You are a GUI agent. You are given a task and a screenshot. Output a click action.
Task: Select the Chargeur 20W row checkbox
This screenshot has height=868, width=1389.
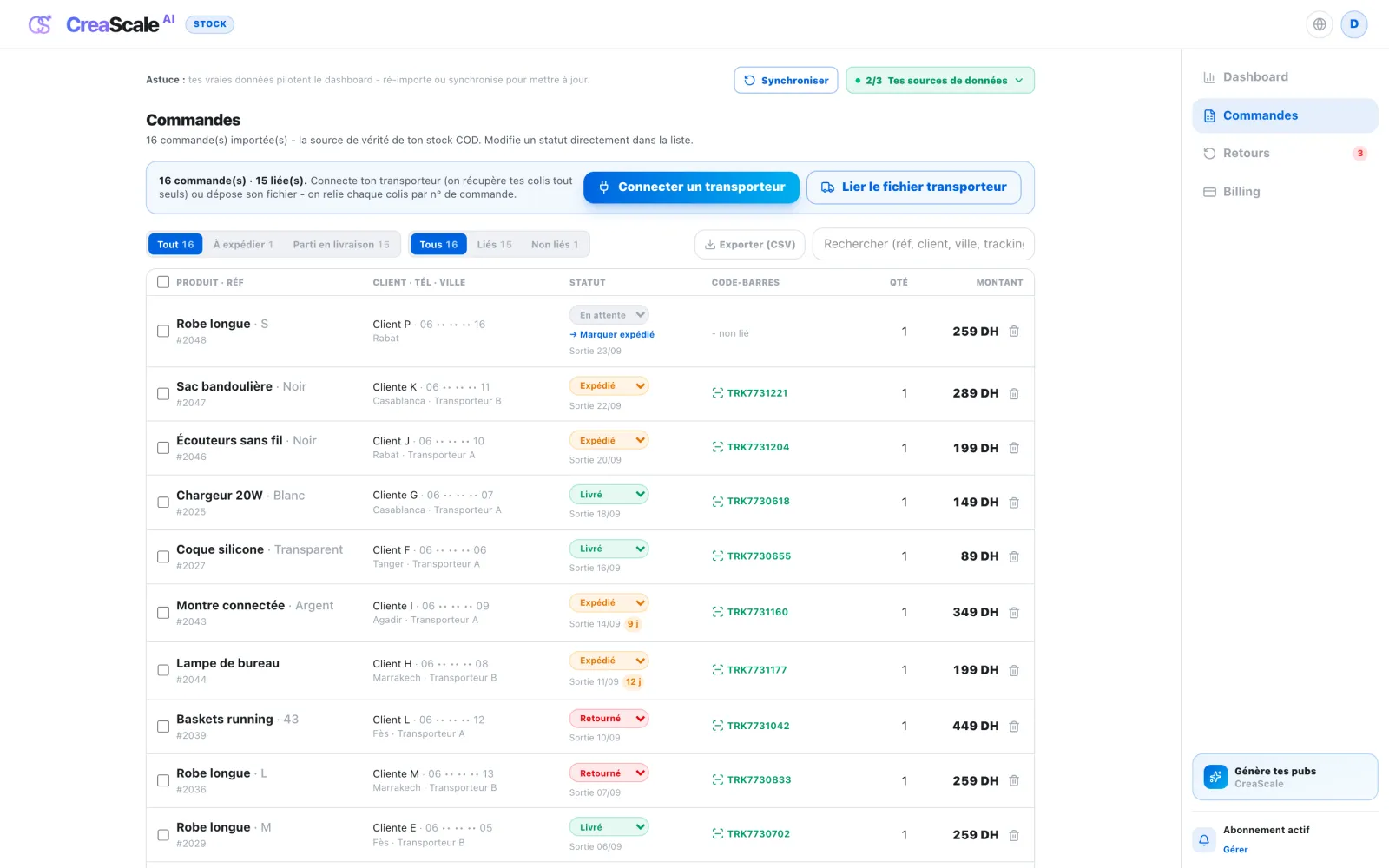point(163,502)
